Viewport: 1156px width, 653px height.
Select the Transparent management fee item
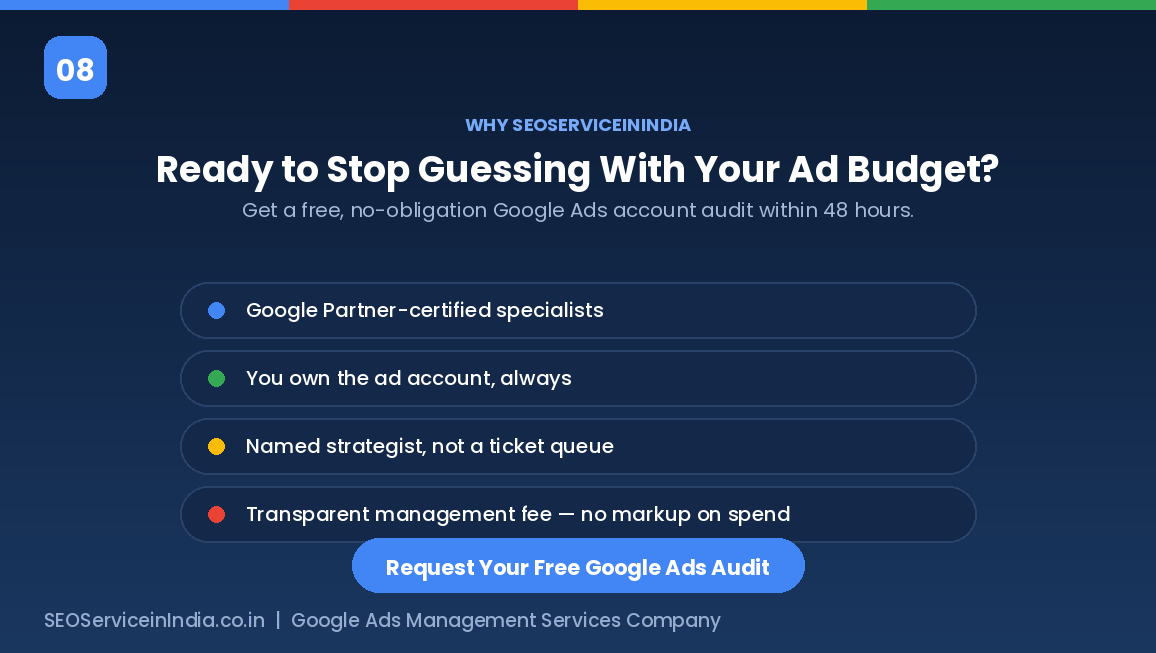578,514
